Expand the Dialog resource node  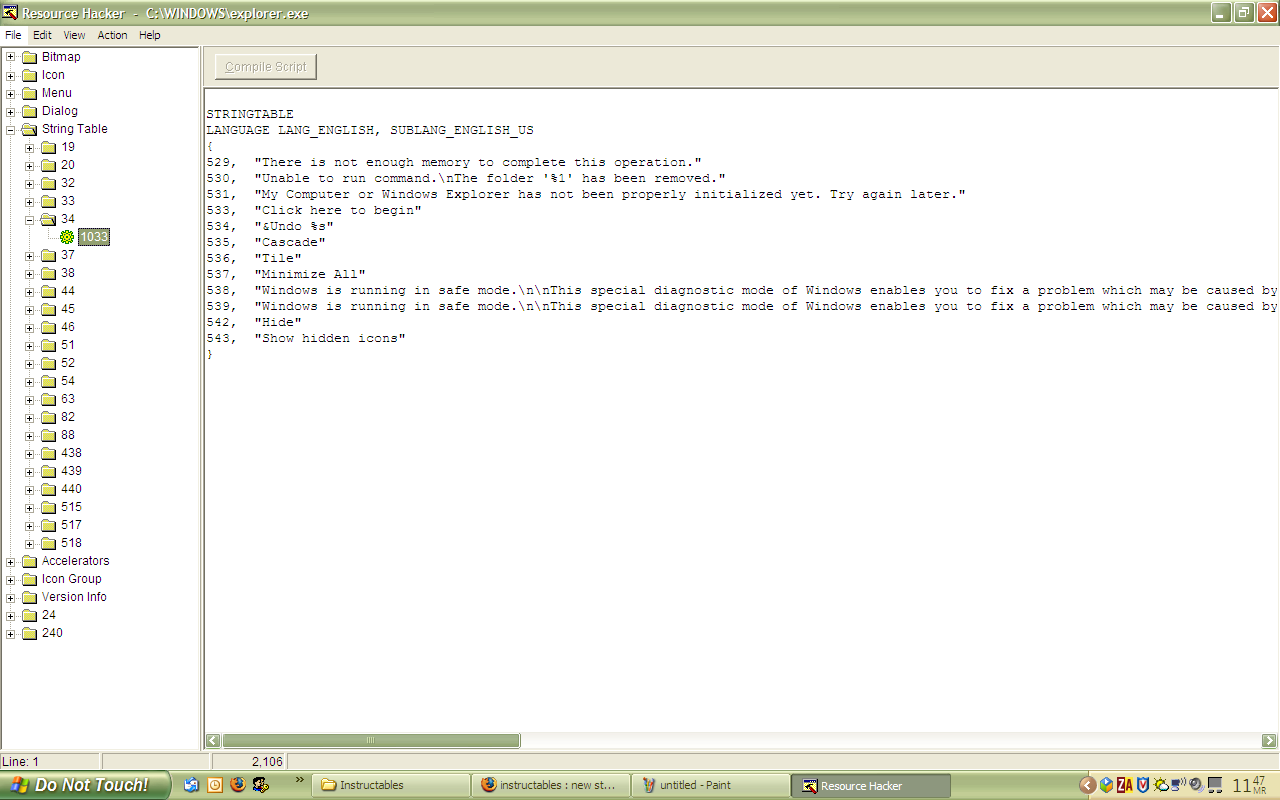click(x=11, y=111)
